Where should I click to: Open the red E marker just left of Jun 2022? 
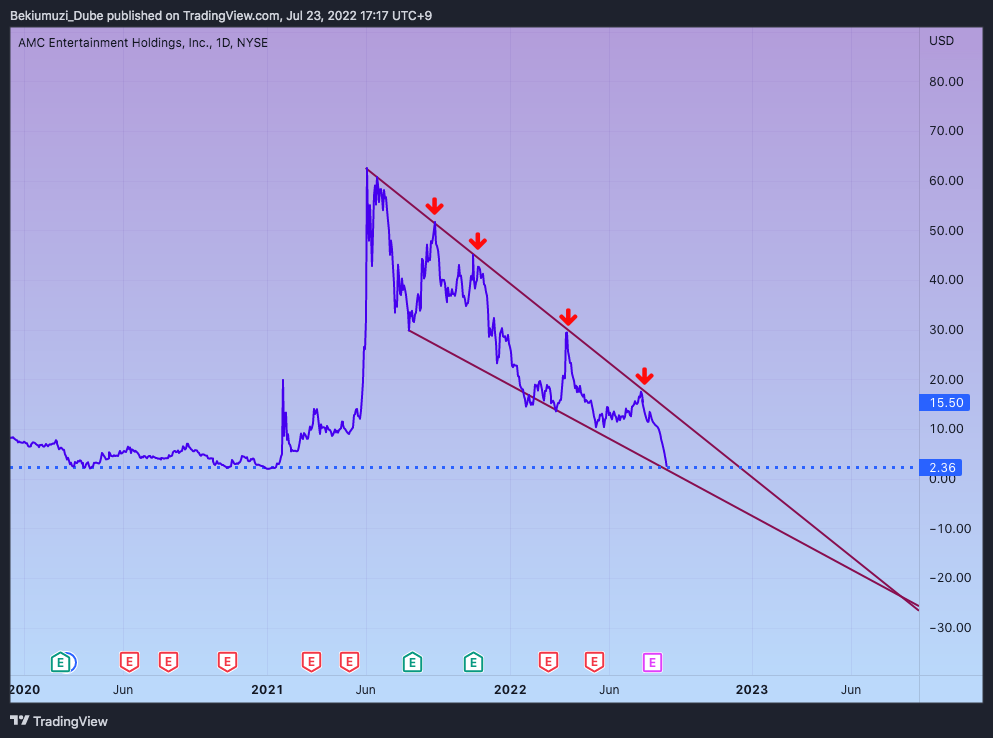point(593,663)
